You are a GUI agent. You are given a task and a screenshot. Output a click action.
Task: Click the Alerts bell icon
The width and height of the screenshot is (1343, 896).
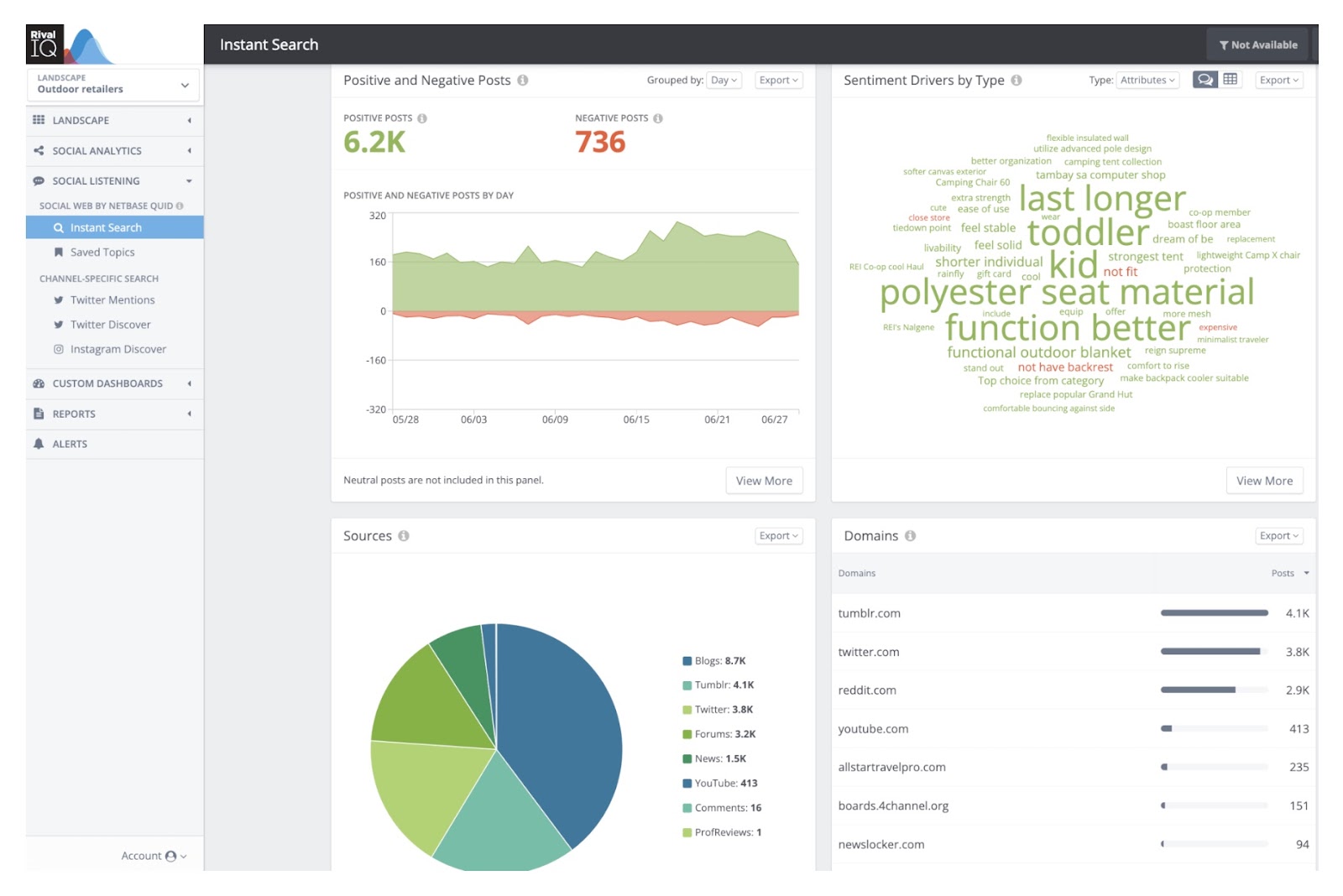click(38, 444)
